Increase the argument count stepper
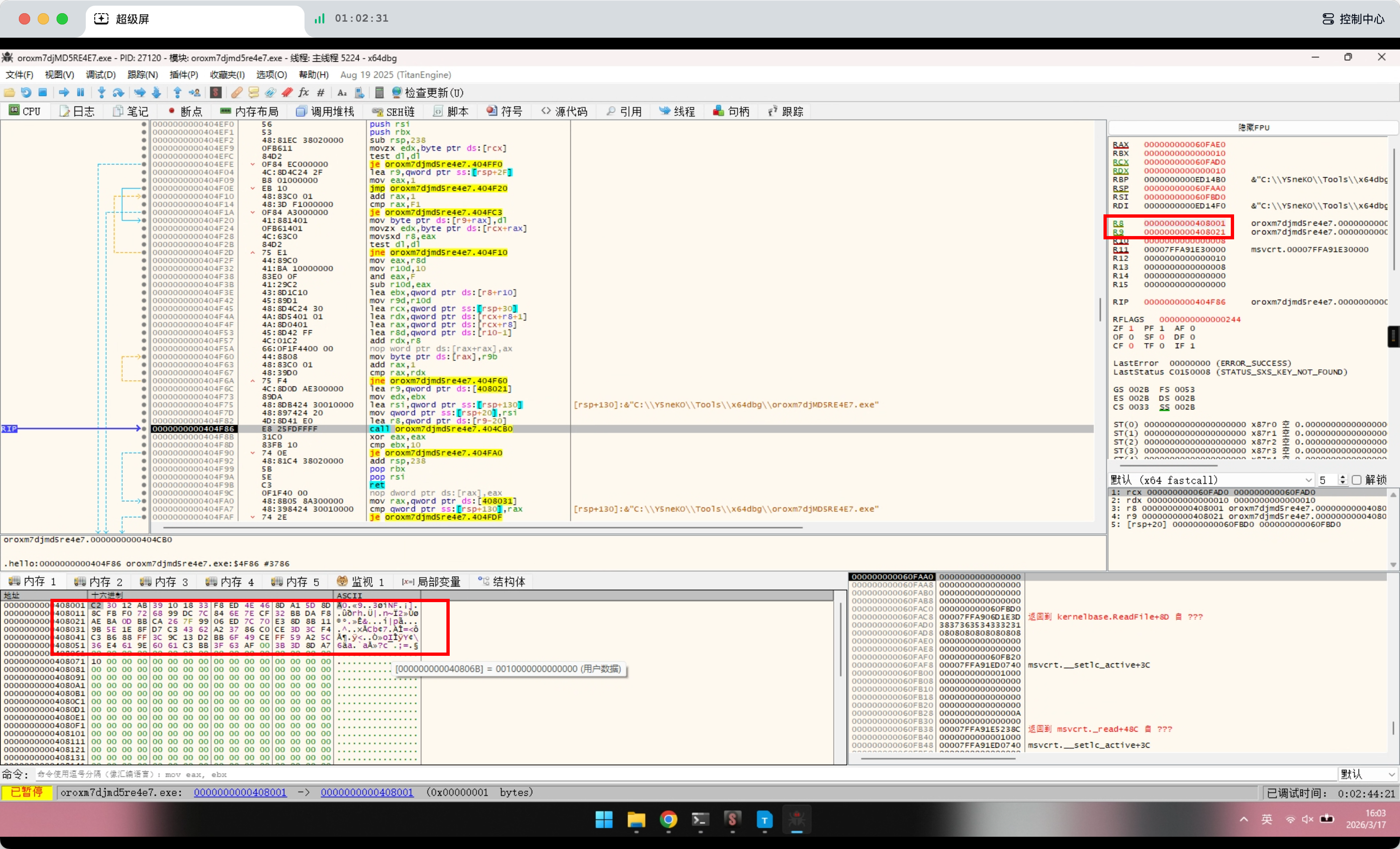 1342,477
